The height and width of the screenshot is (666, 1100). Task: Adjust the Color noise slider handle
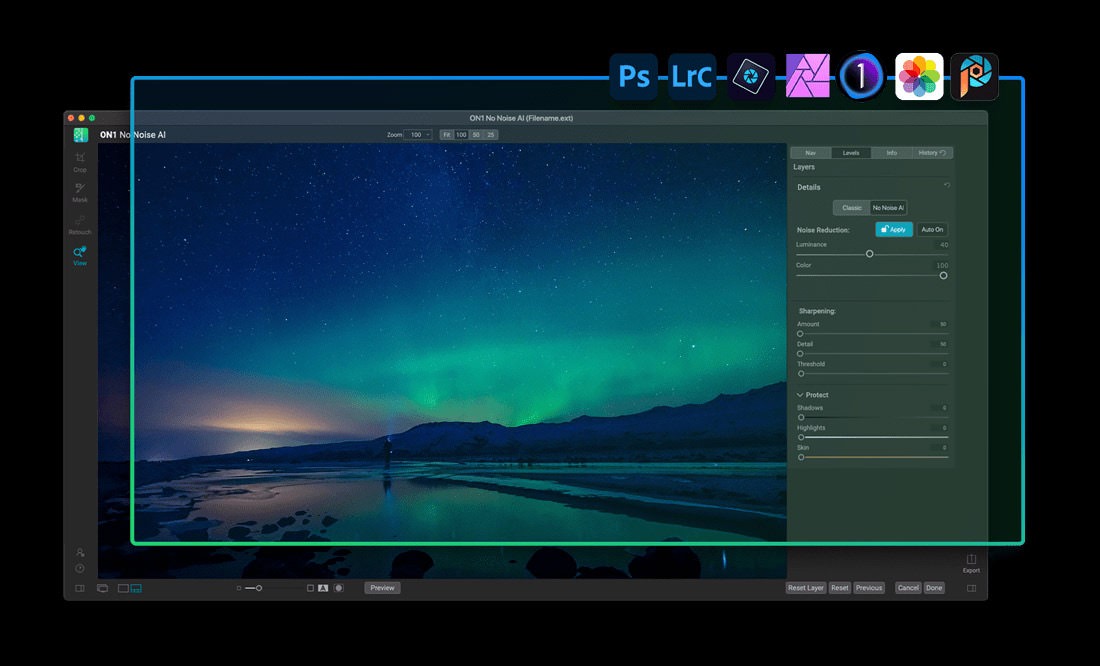coord(944,276)
